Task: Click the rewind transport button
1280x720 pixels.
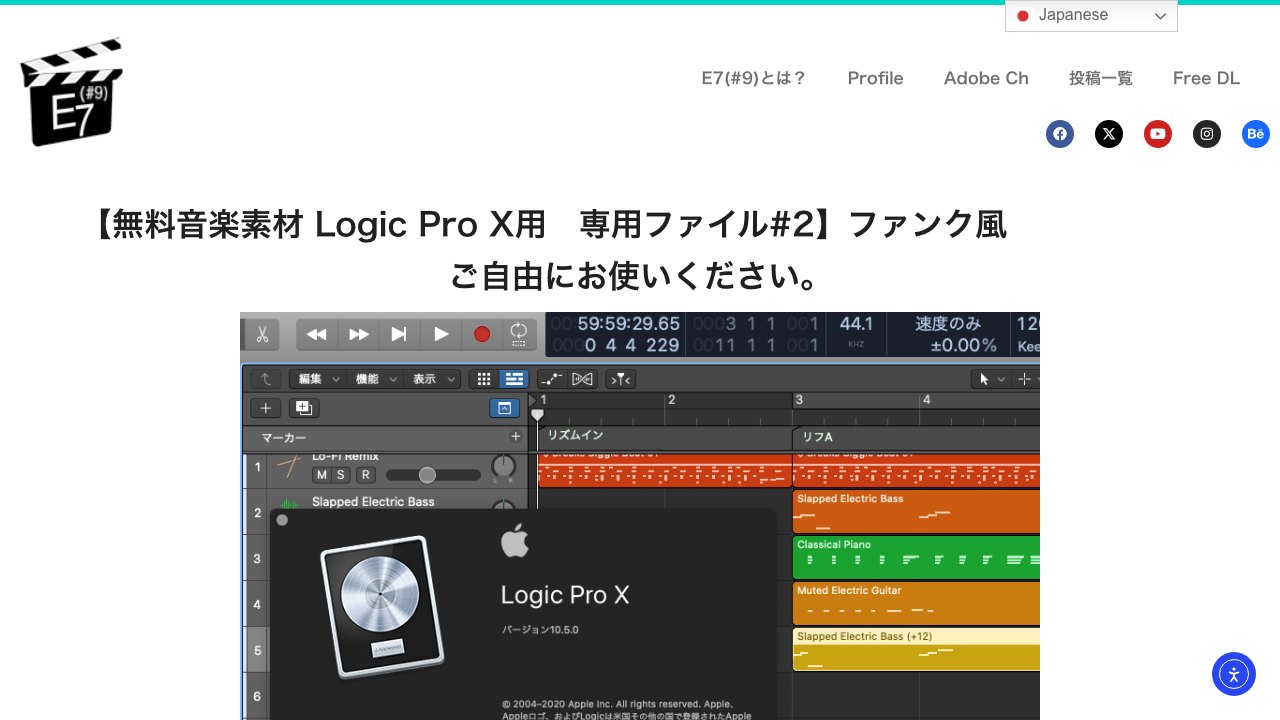Action: (x=317, y=334)
